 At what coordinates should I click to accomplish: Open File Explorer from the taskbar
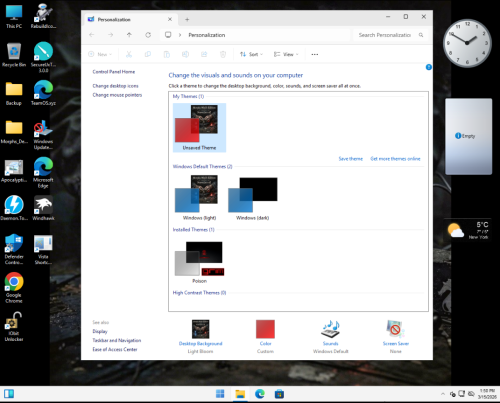point(240,394)
